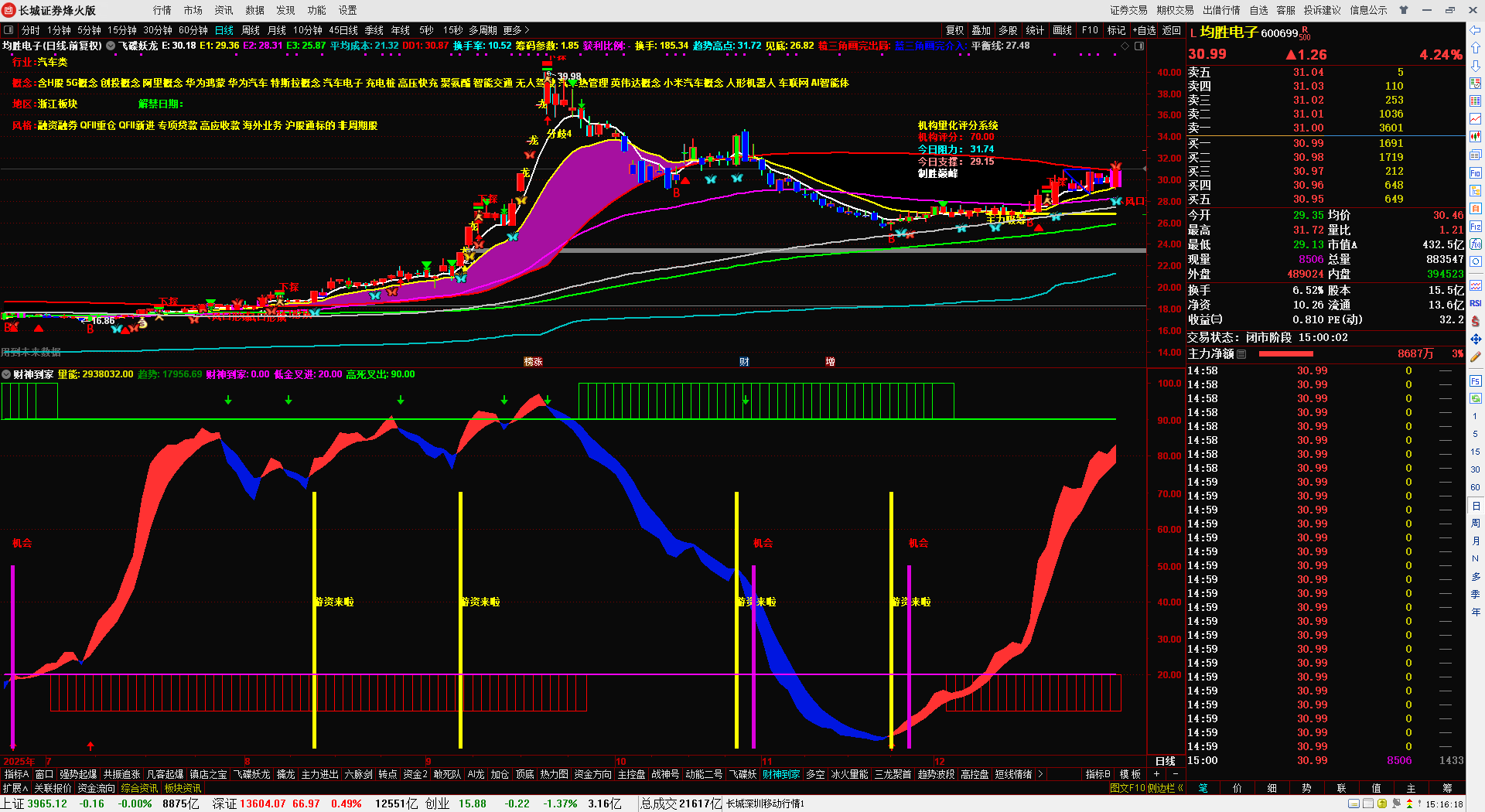Click the formula fx sidebar icon
This screenshot has width=1485, height=812.
point(1476,244)
